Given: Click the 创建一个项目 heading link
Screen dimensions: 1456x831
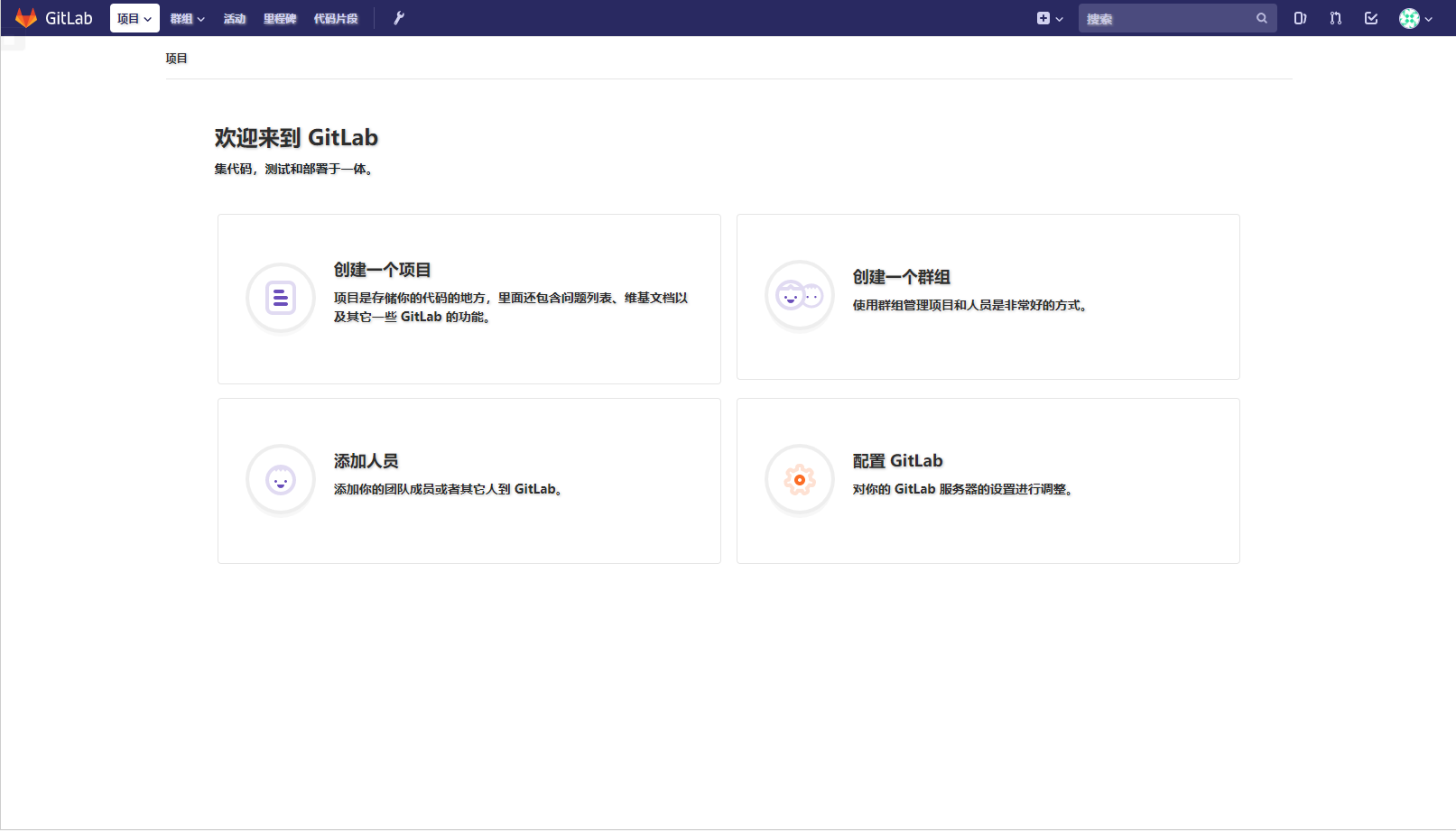Looking at the screenshot, I should pos(382,270).
